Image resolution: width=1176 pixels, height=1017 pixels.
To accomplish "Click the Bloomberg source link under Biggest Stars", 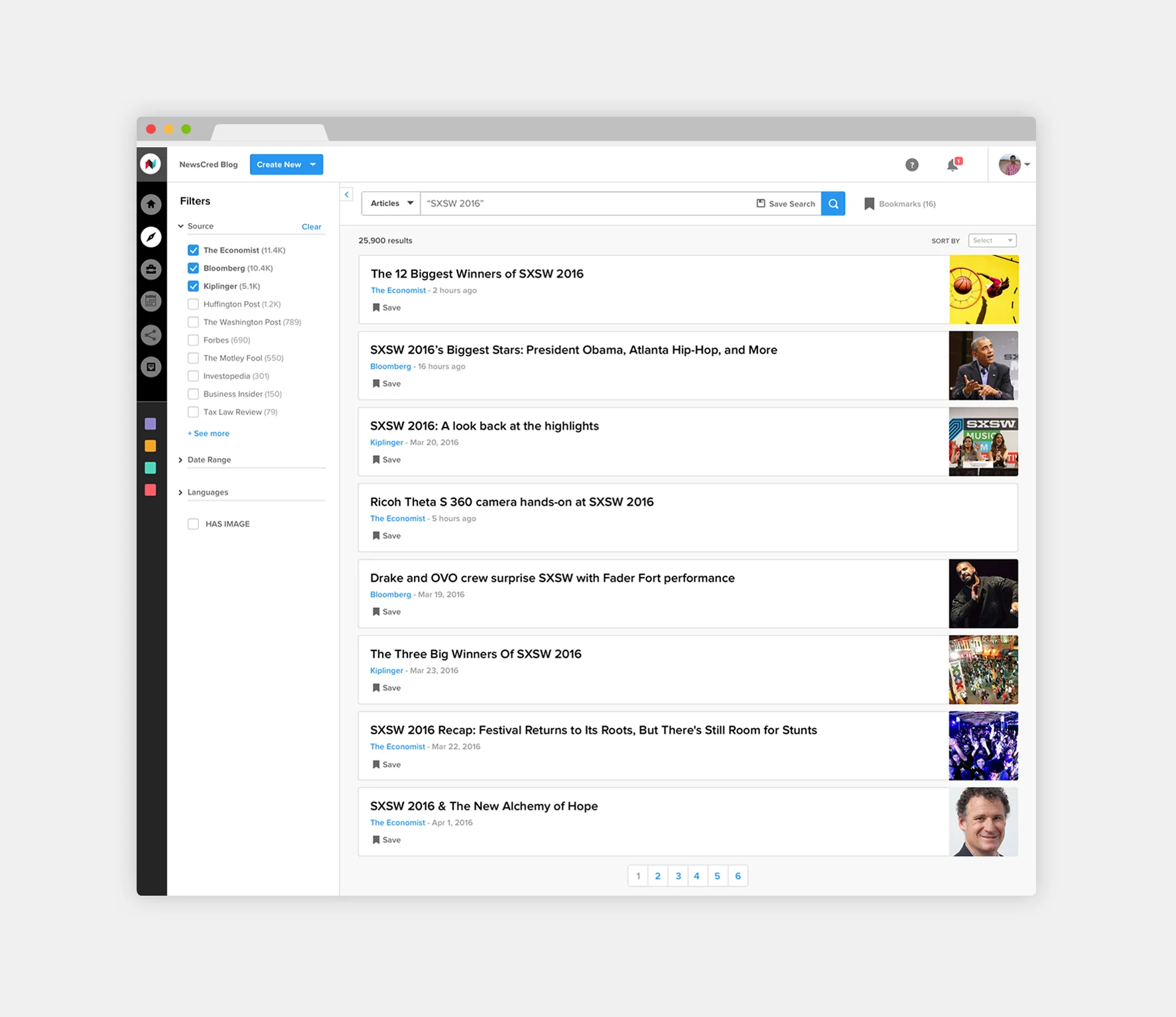I will click(391, 367).
